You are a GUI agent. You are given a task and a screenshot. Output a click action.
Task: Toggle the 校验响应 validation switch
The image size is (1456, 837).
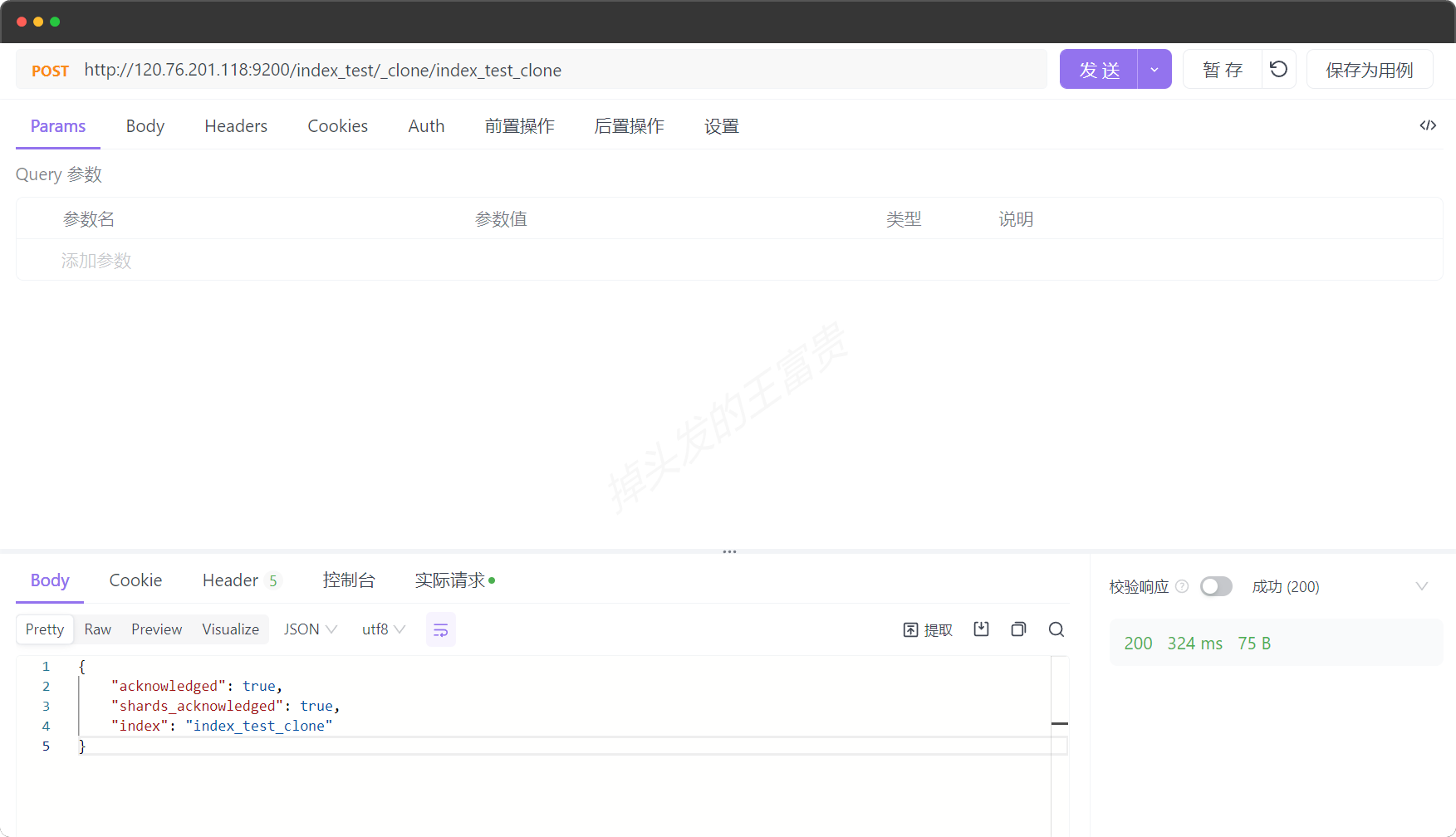tap(1216, 586)
